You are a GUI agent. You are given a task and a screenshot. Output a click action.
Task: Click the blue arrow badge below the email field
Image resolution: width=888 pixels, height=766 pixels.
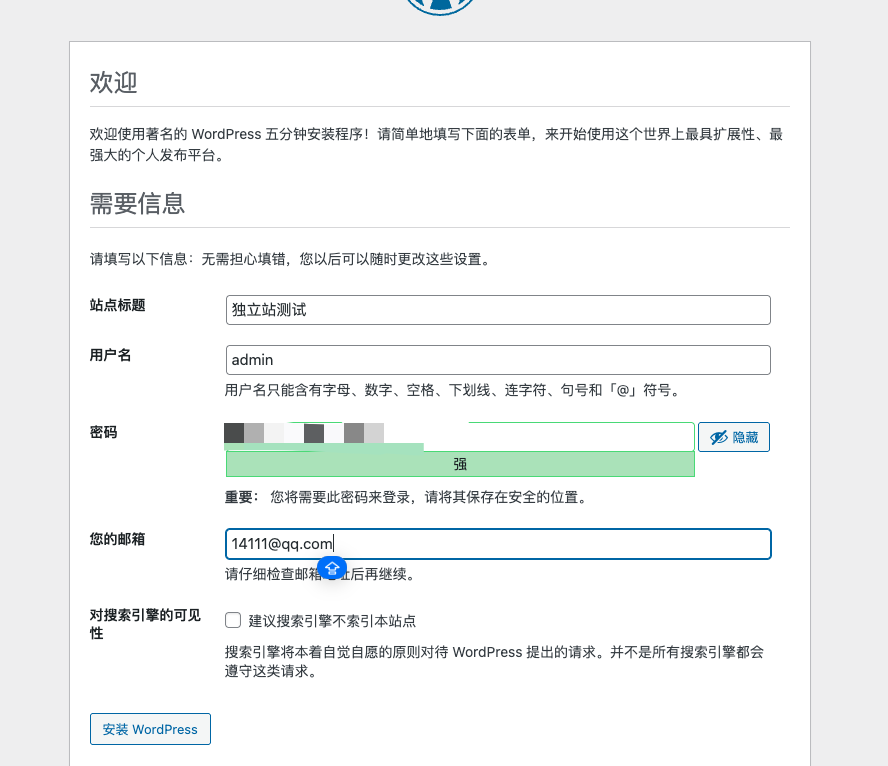pyautogui.click(x=333, y=567)
